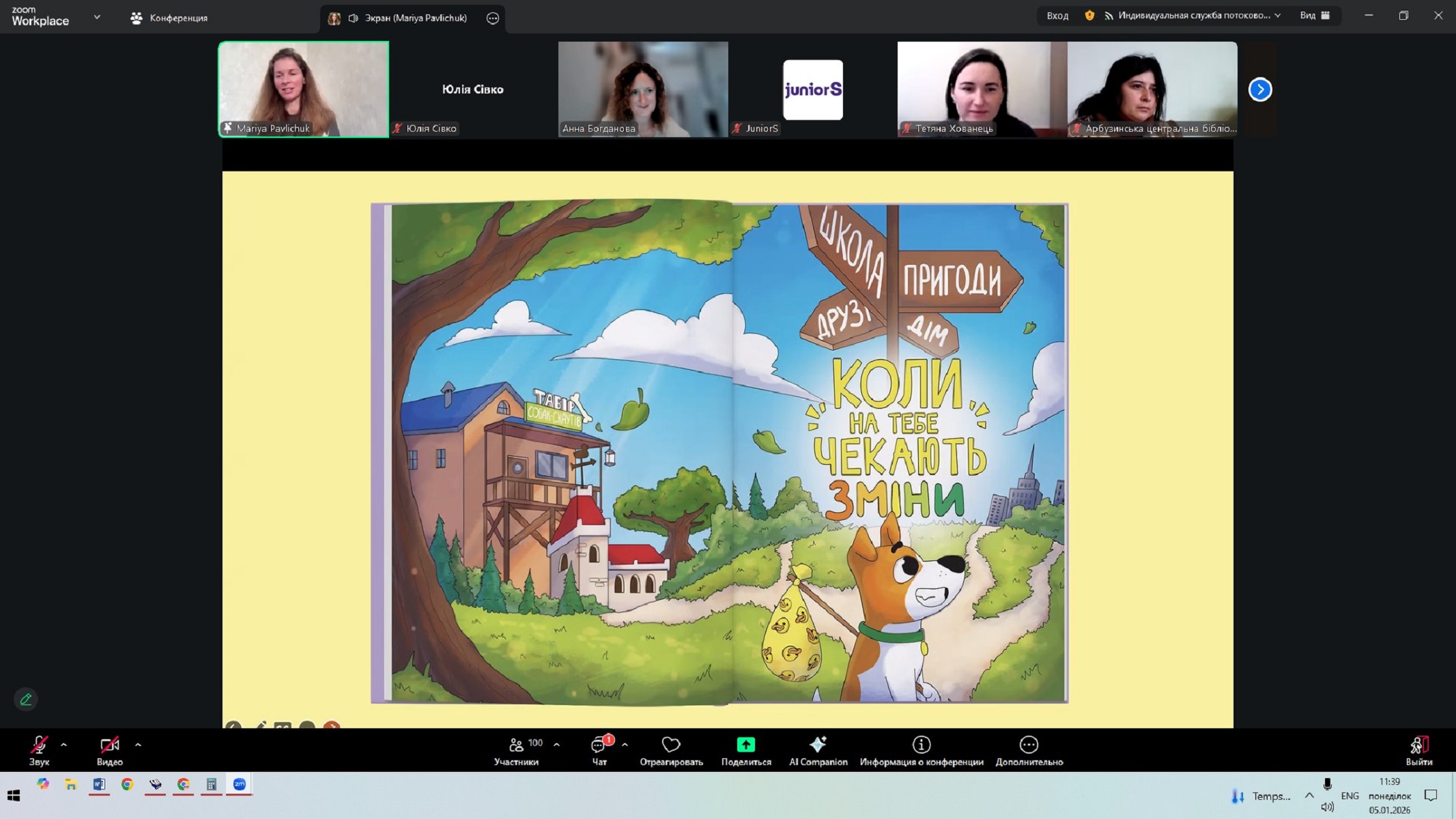Screen dimensions: 1456x819
Task: Open the Вид view menu
Action: [1314, 15]
